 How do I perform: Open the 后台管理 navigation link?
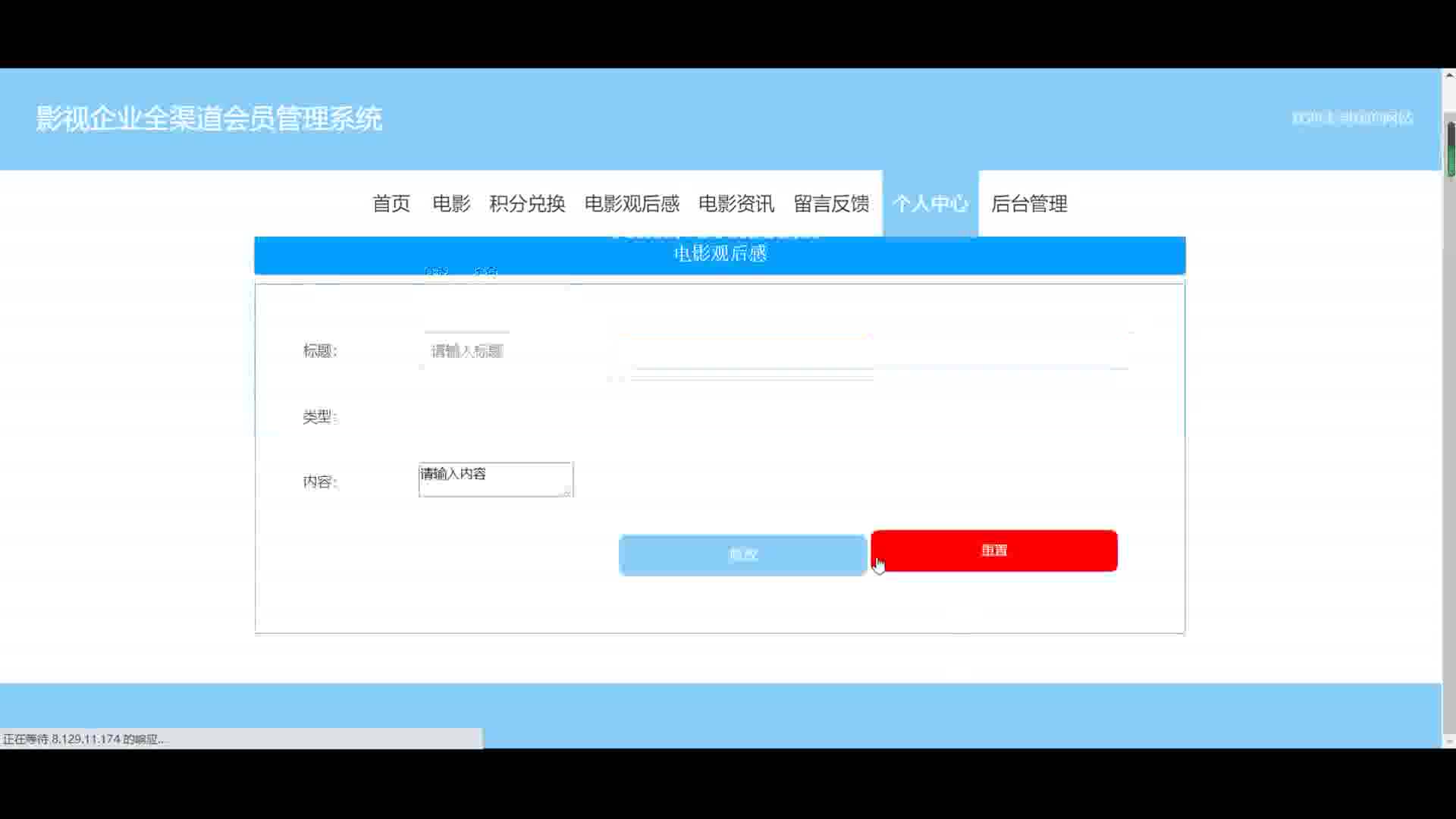click(1029, 203)
